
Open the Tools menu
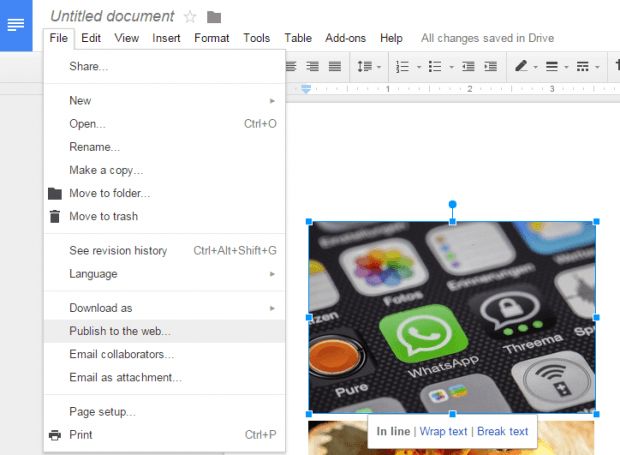point(256,38)
